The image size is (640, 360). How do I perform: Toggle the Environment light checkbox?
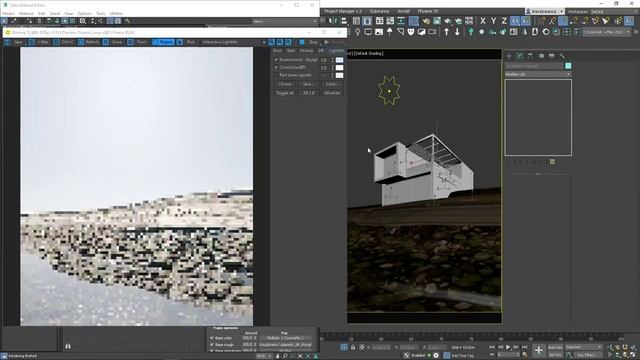pos(276,60)
